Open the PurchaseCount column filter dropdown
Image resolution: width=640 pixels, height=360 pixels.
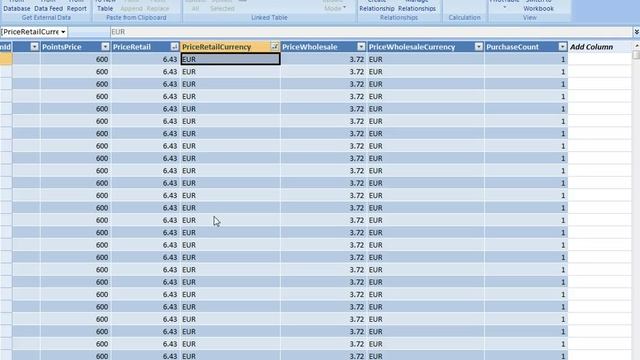coord(563,47)
